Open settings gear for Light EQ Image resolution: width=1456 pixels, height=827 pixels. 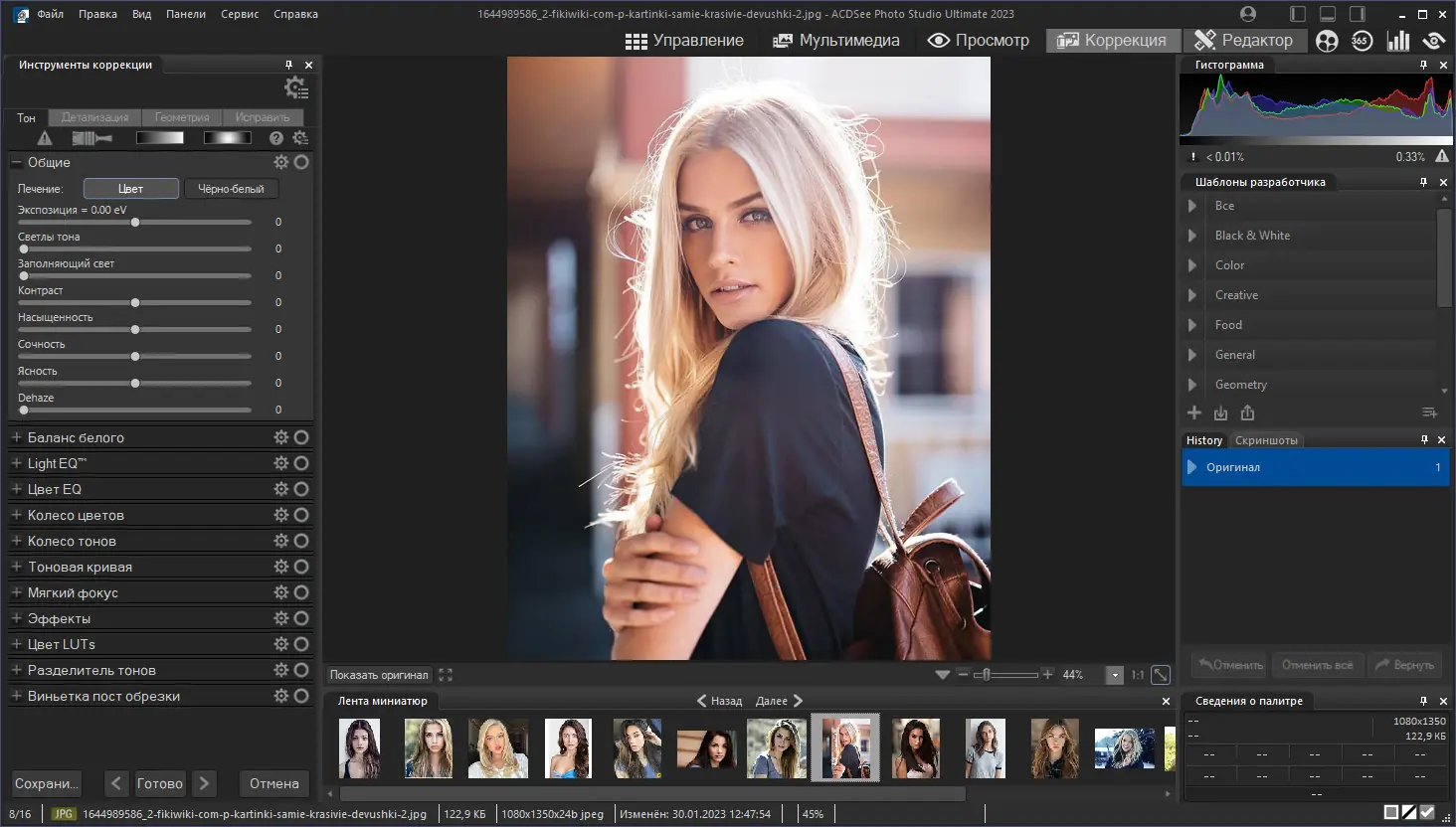(281, 463)
